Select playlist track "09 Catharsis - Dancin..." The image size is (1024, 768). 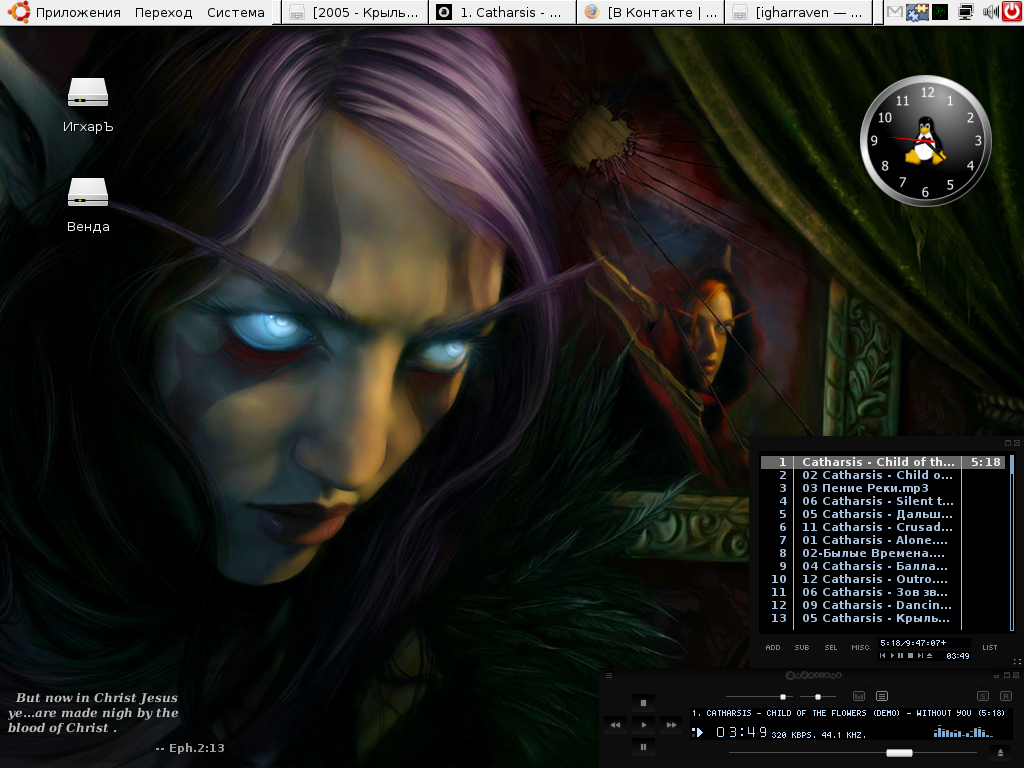[882, 605]
